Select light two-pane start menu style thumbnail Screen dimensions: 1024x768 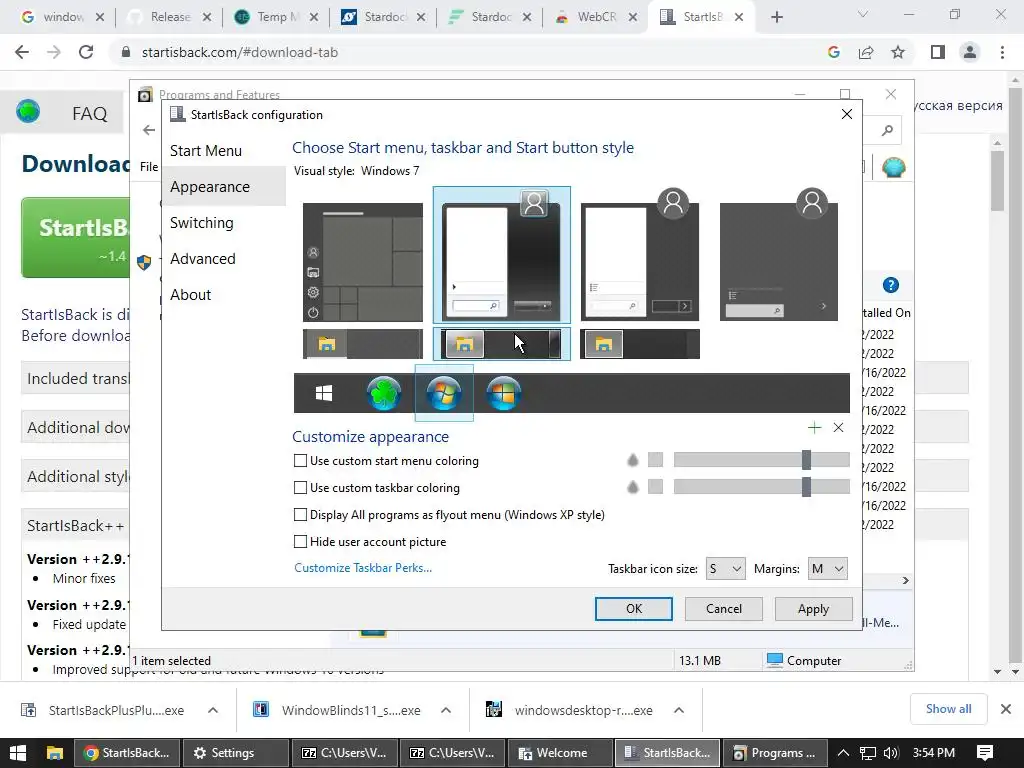pos(640,255)
